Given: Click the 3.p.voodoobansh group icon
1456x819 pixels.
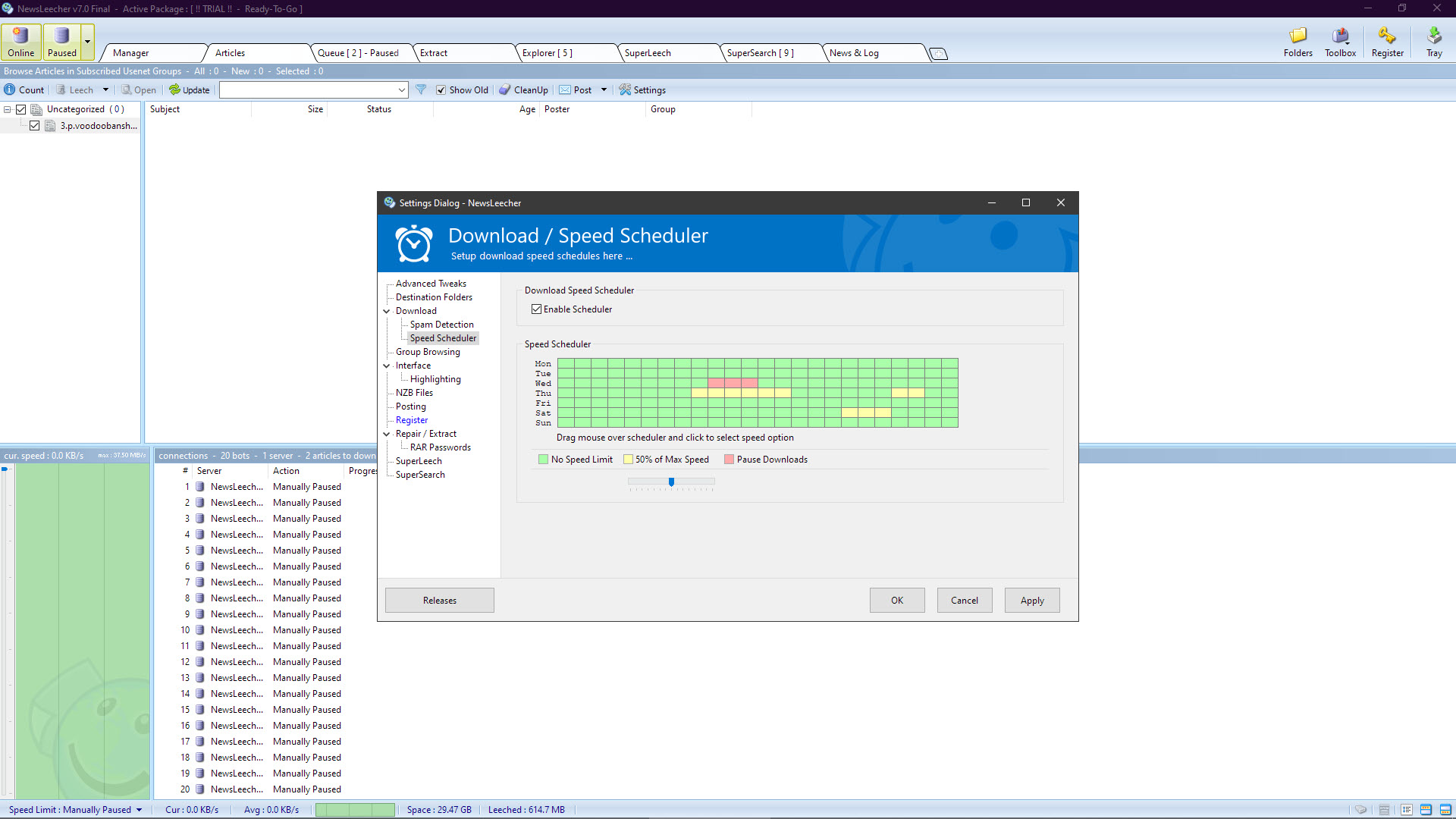Looking at the screenshot, I should [50, 126].
